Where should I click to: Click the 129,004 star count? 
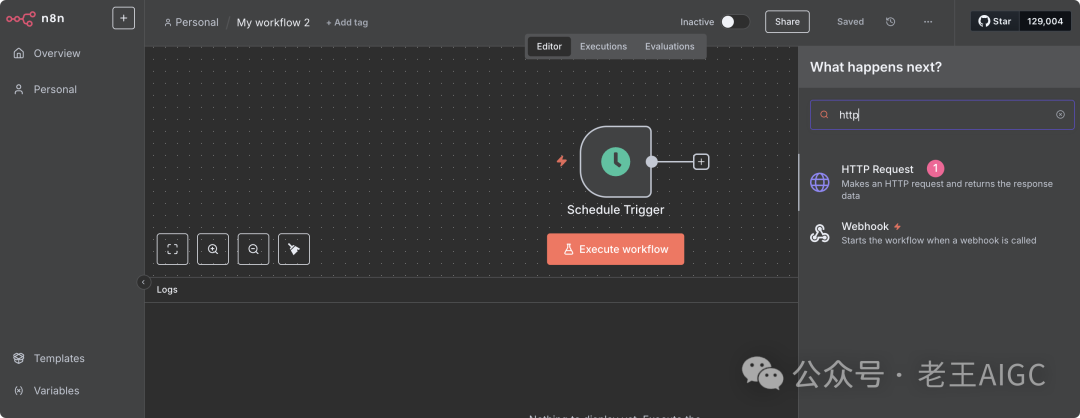click(1045, 21)
